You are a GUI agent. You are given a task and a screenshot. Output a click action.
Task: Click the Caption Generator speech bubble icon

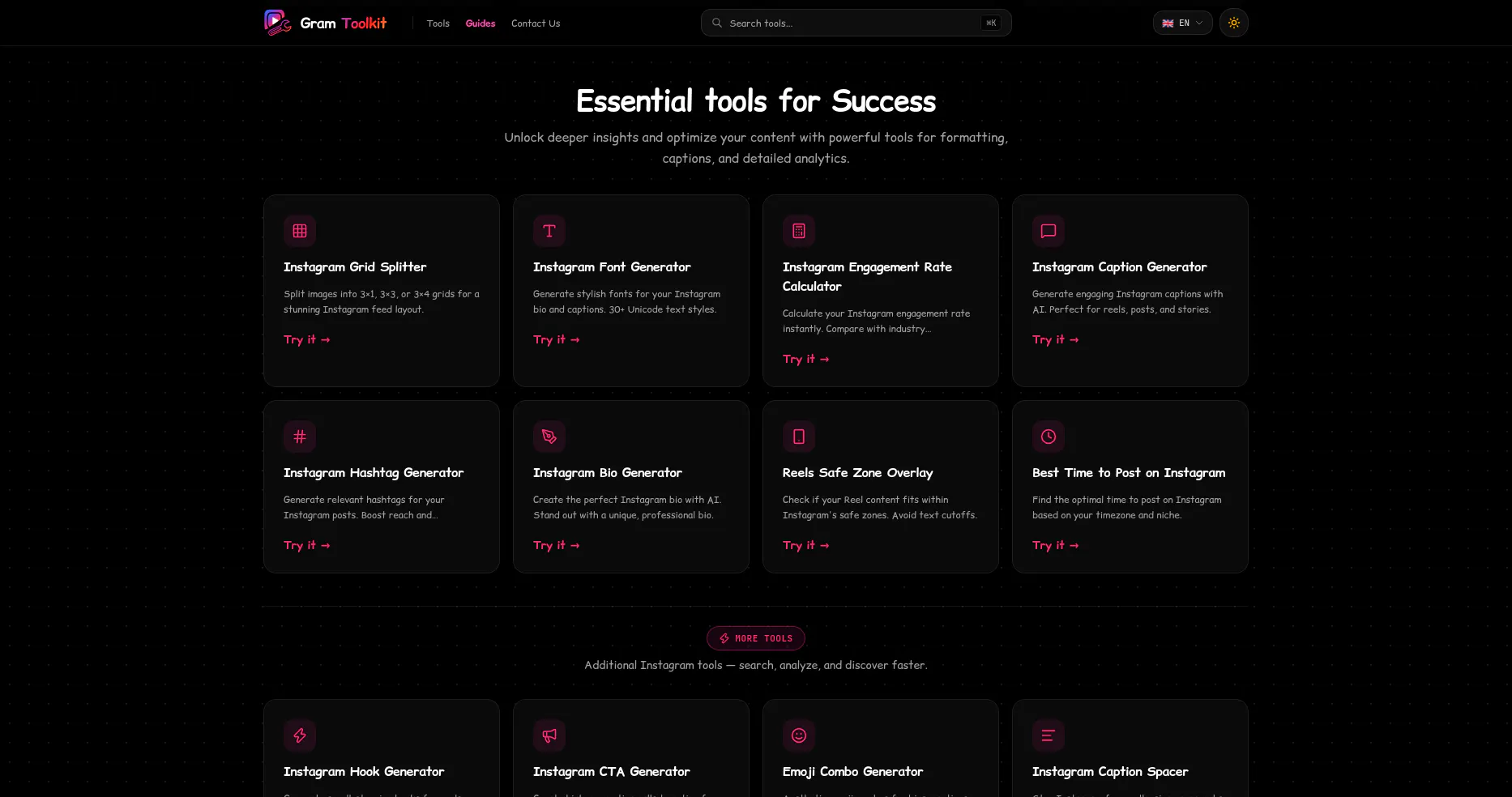[1049, 231]
